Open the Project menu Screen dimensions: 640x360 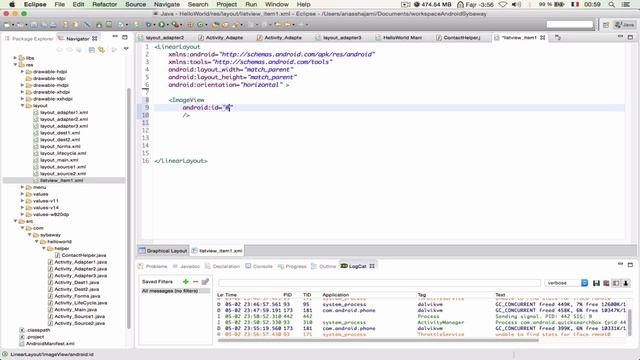(227, 4)
